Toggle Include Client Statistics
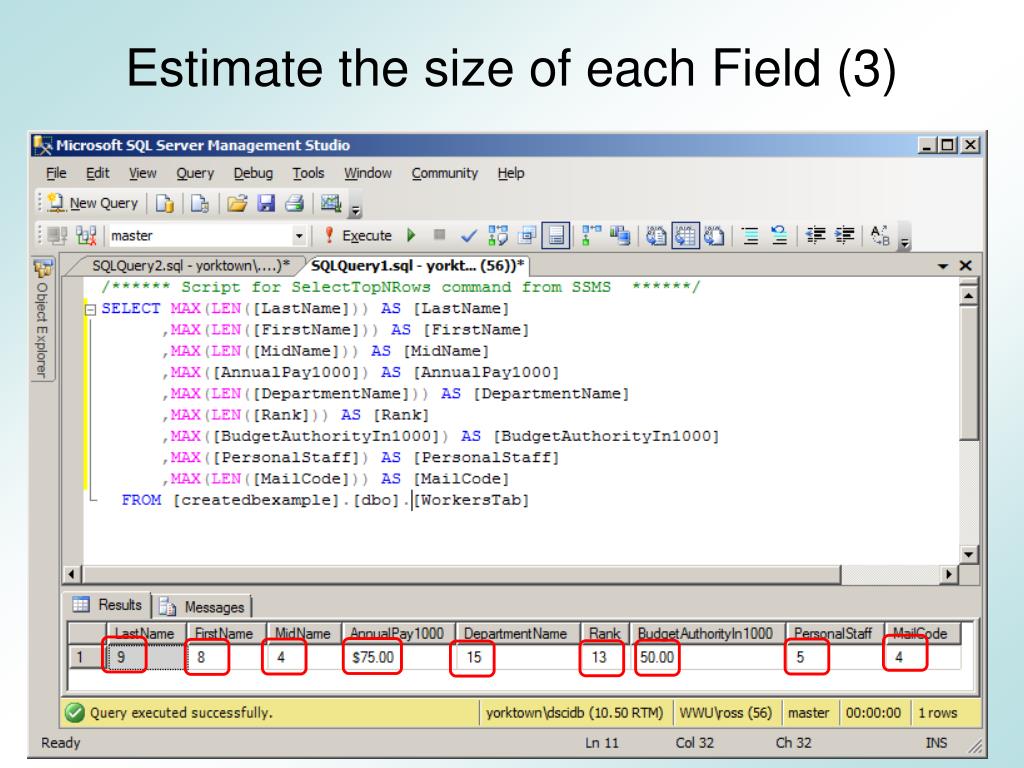 click(620, 235)
